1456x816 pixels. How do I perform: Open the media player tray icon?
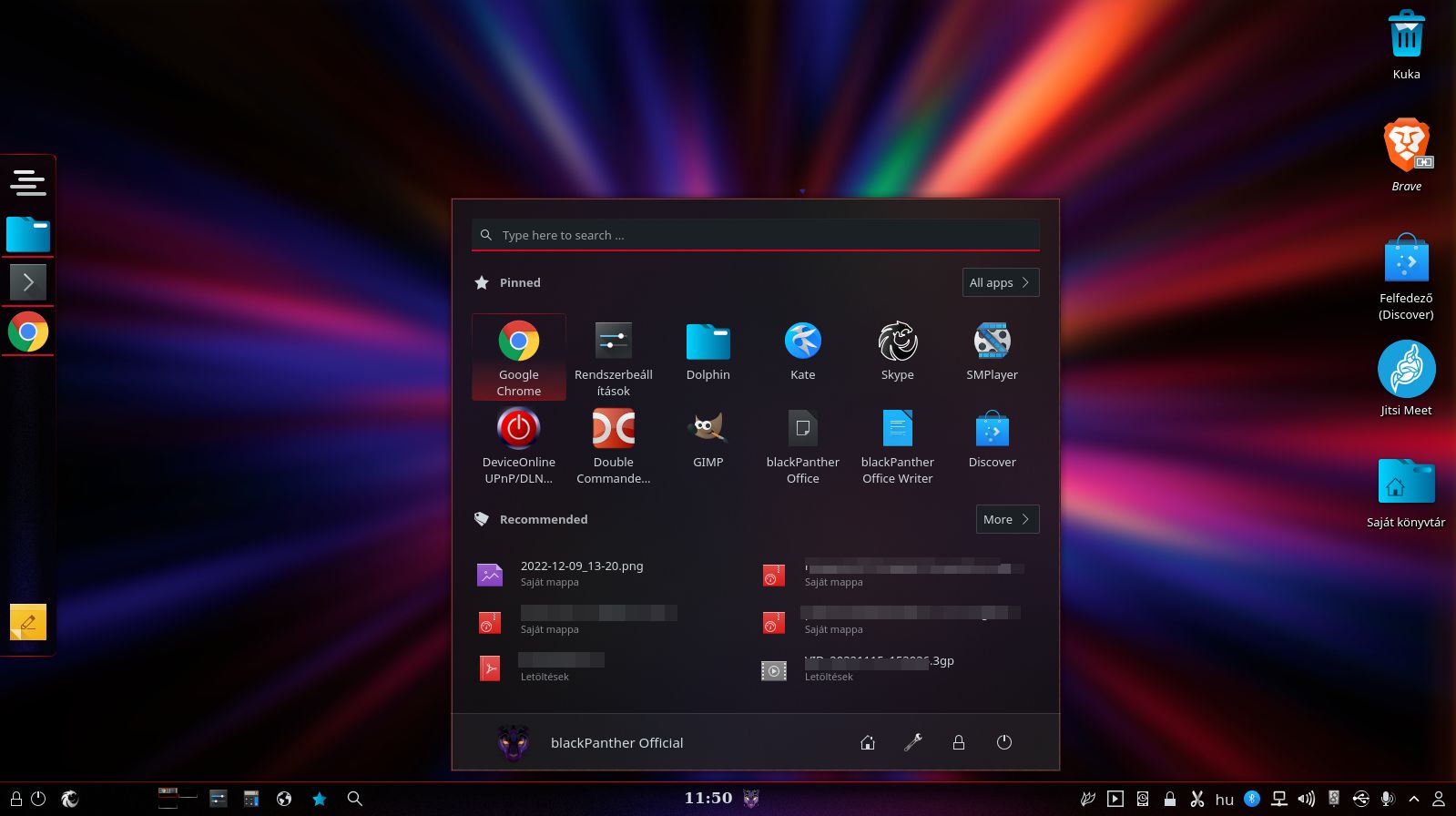[1115, 799]
